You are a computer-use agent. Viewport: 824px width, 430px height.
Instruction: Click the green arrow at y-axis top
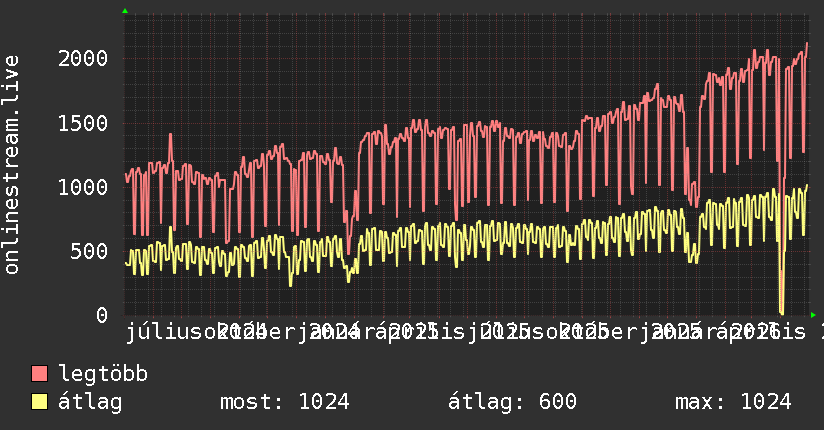125,11
